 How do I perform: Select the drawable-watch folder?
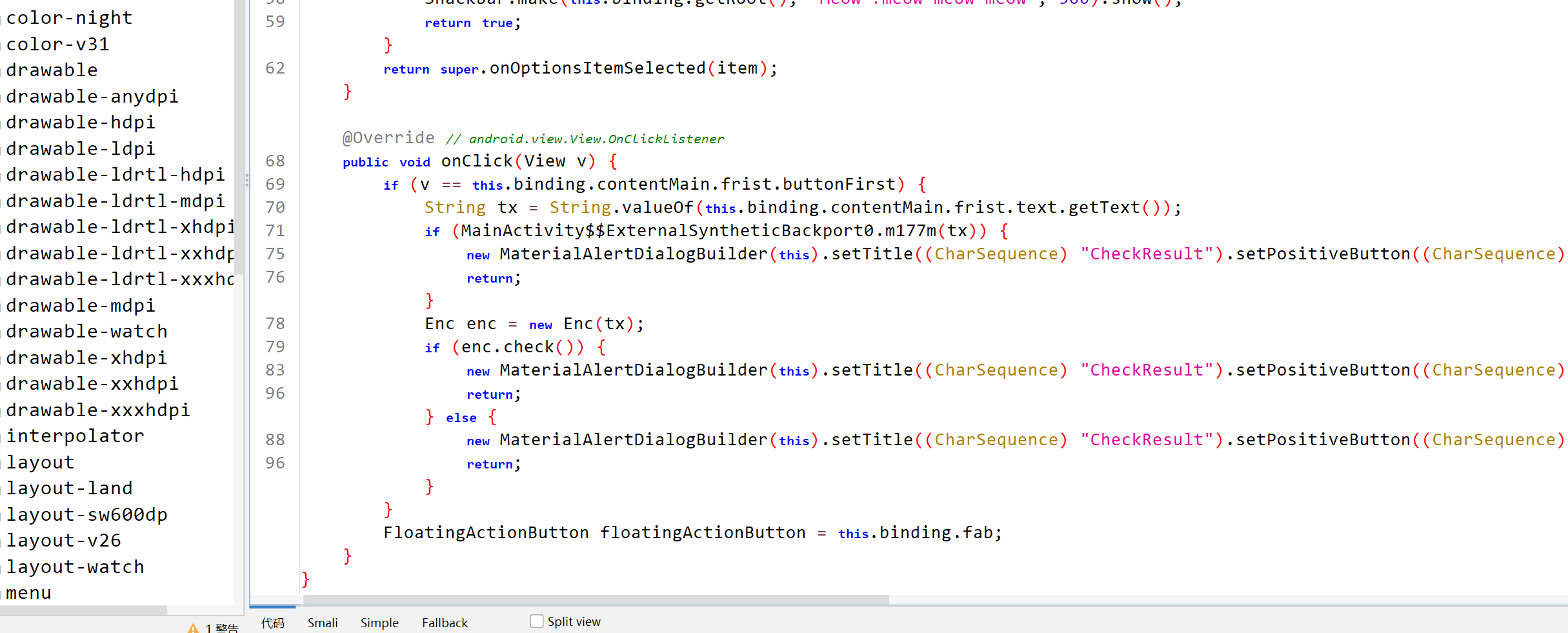[x=86, y=331]
